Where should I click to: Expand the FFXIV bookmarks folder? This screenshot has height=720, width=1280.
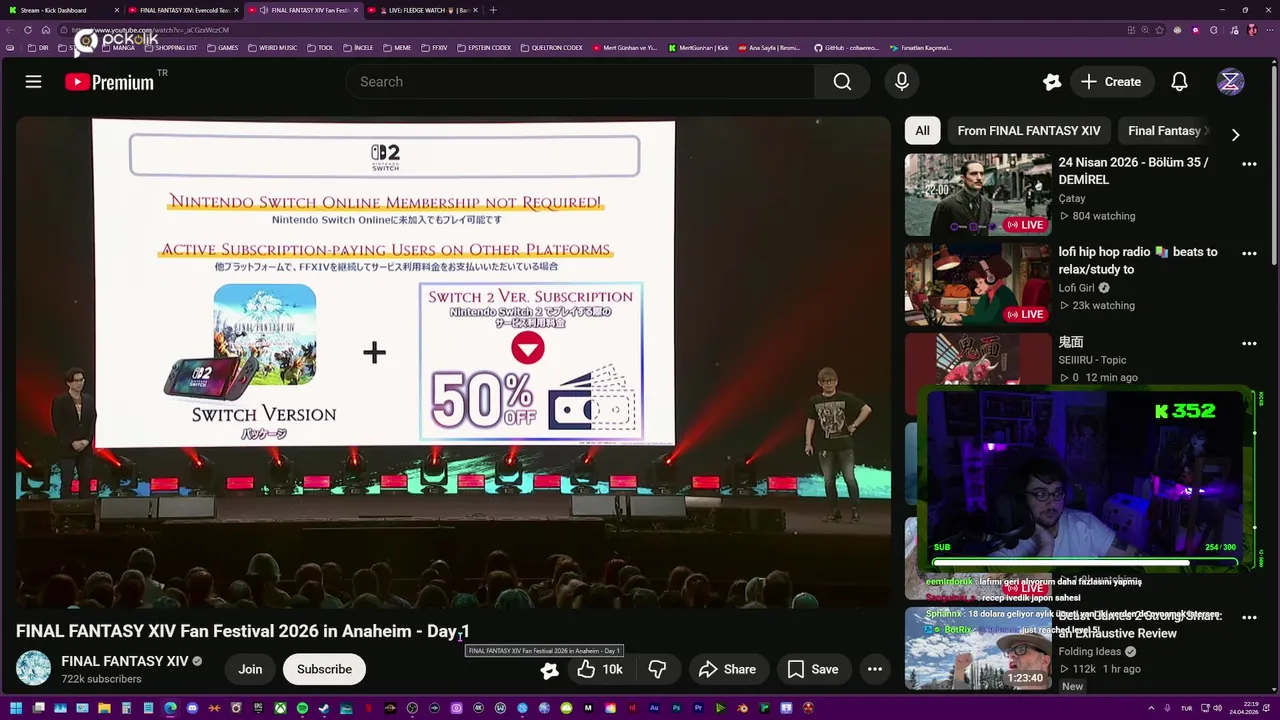pos(435,48)
